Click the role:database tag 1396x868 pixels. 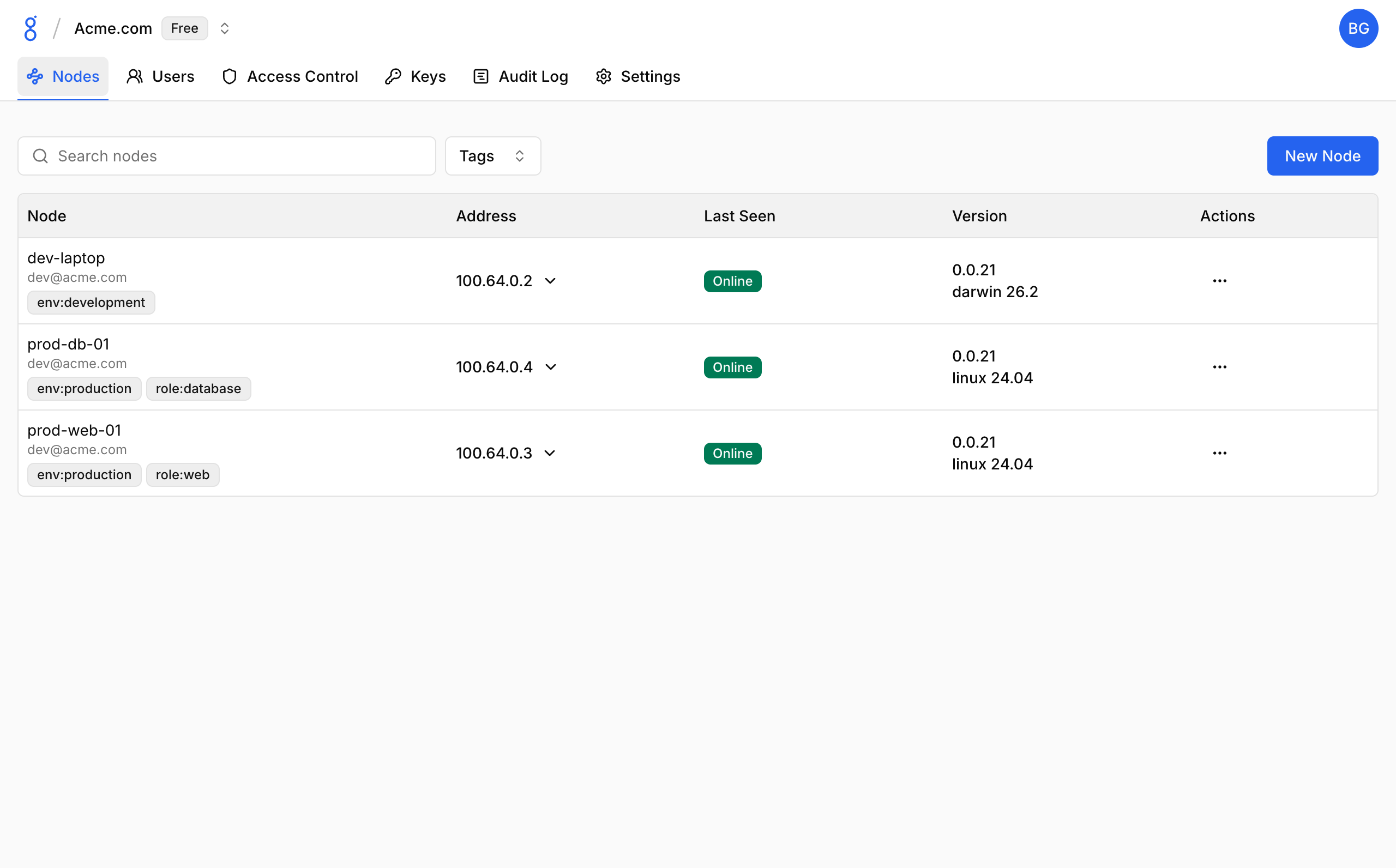tap(198, 389)
